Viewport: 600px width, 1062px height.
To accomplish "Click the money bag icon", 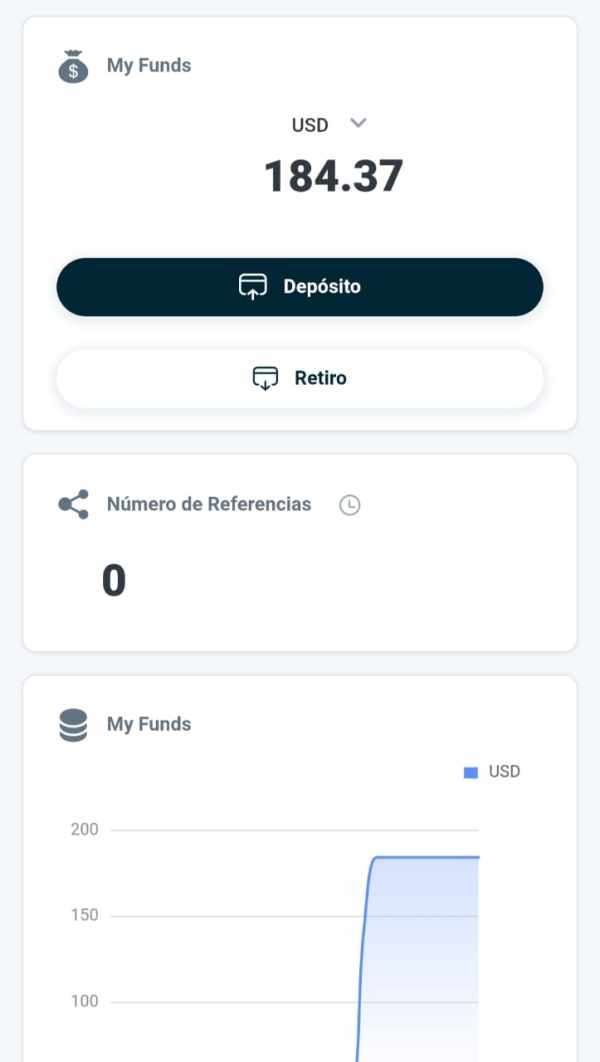I will point(73,66).
